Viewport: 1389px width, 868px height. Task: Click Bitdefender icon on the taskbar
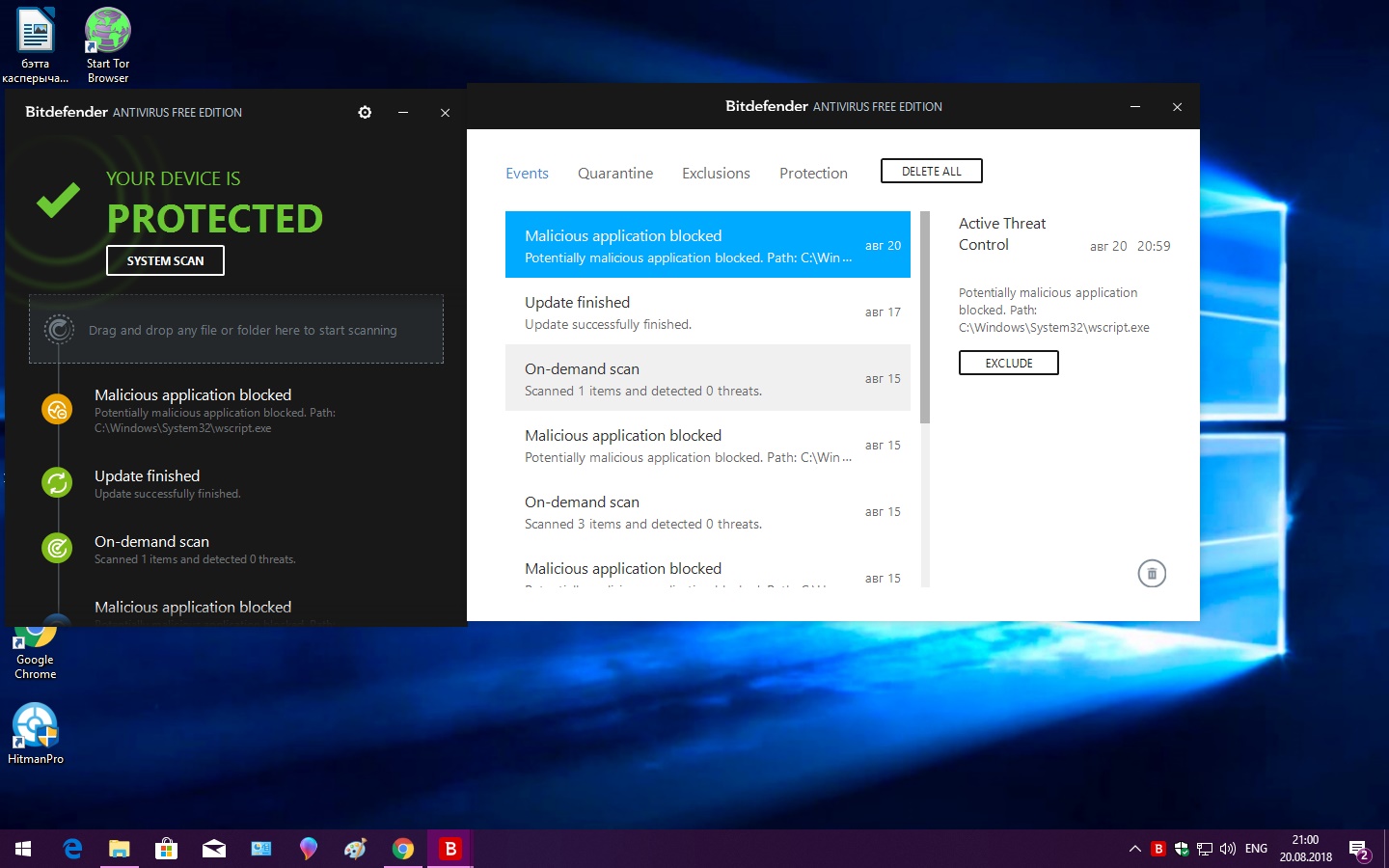click(x=449, y=849)
